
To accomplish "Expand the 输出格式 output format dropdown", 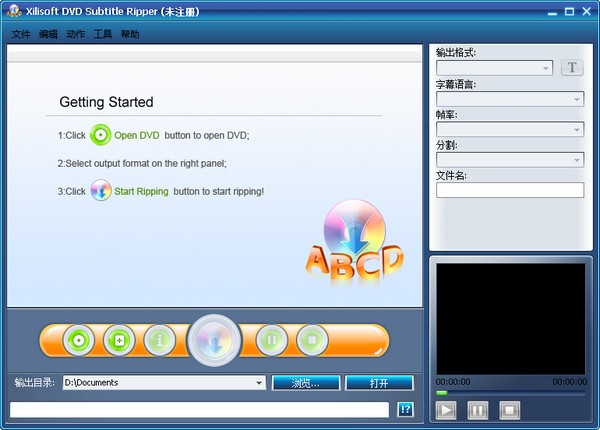I will coord(494,68).
